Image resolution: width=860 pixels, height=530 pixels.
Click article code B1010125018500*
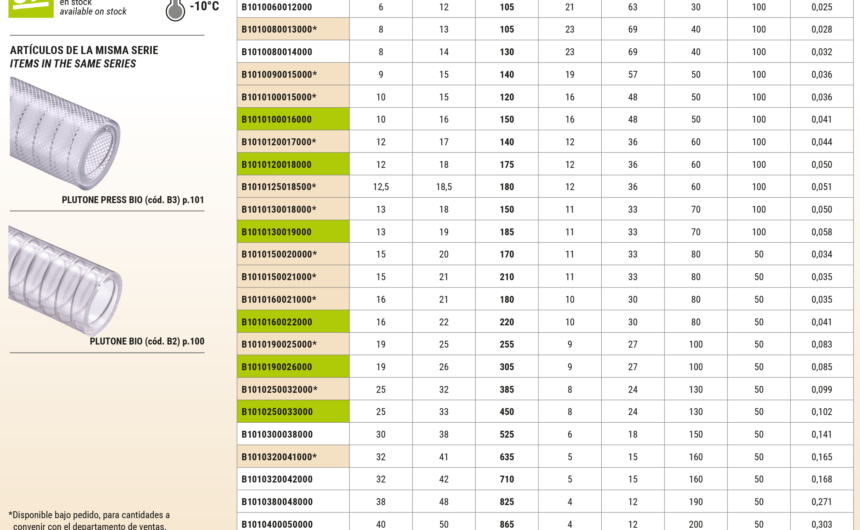pos(279,187)
